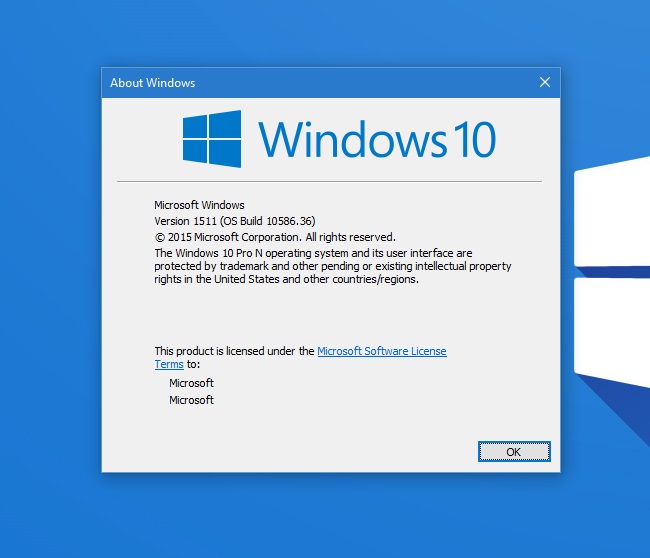Image resolution: width=650 pixels, height=558 pixels.
Task: Open the Microsoft Software License link
Action: pos(381,351)
